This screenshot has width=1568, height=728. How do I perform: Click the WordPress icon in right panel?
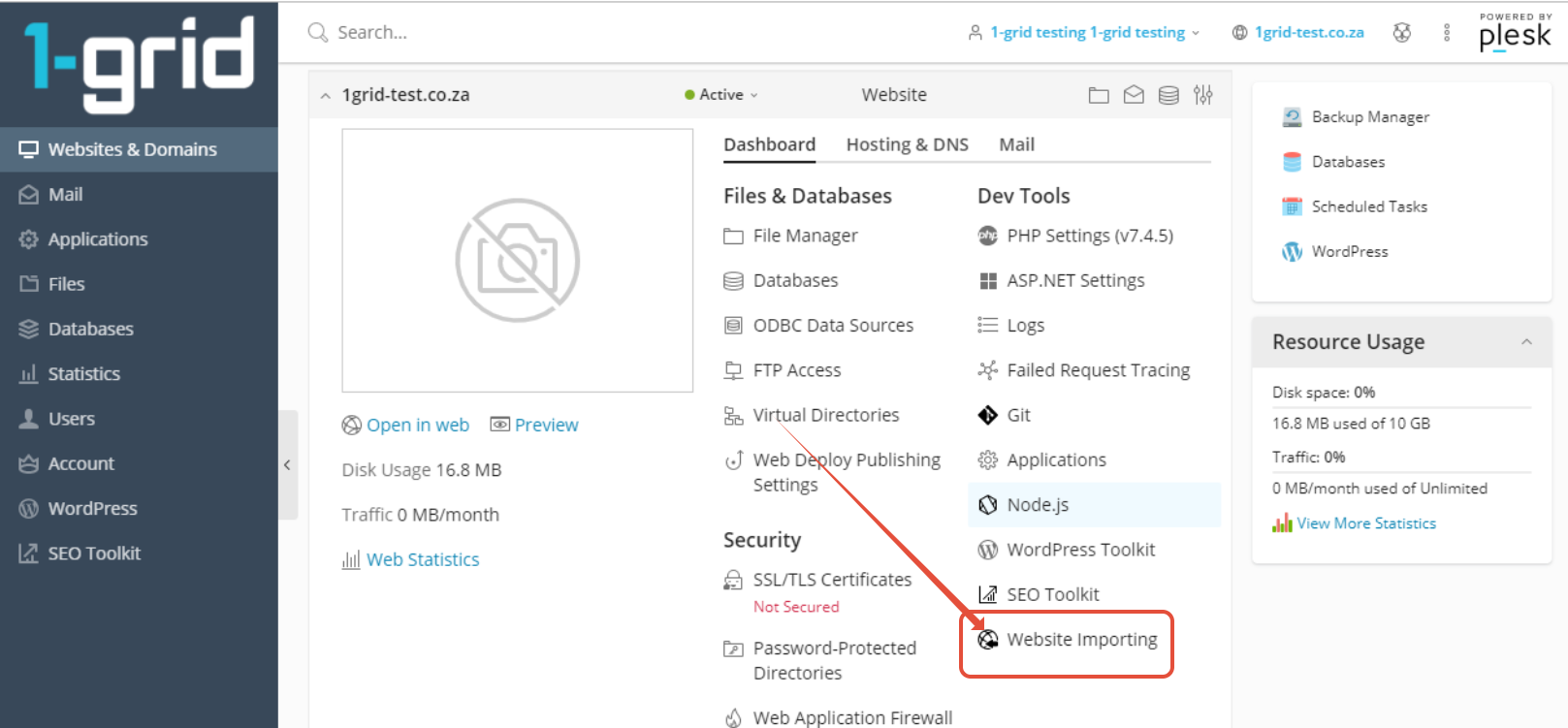(x=1292, y=252)
